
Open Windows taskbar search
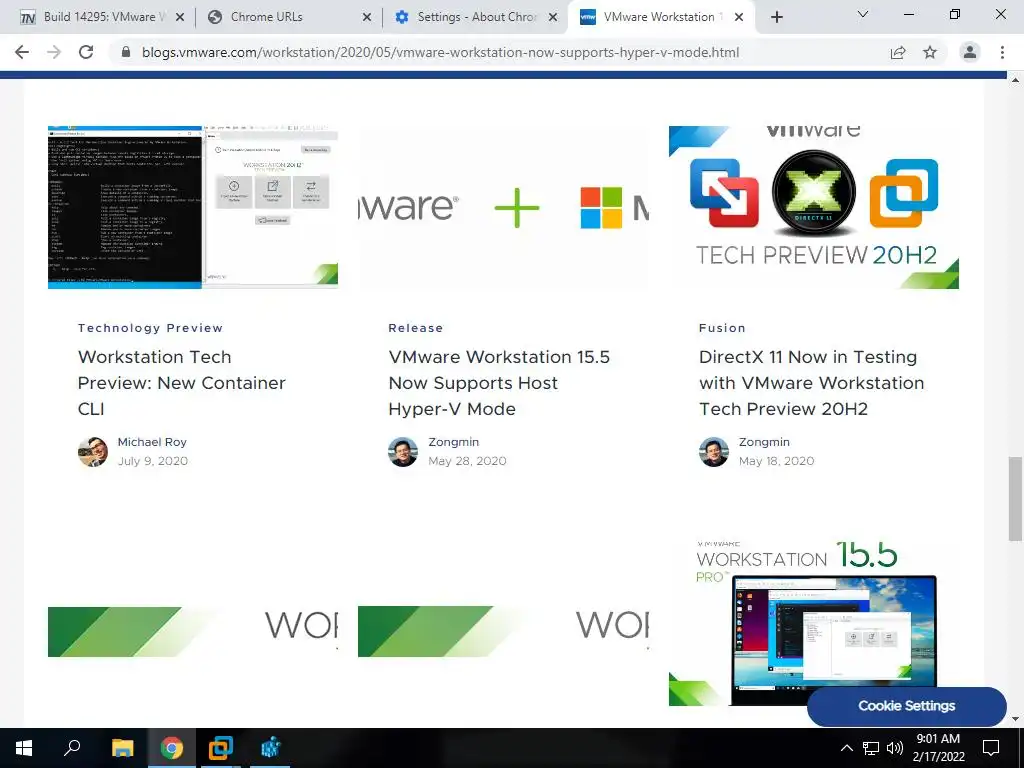(x=72, y=748)
